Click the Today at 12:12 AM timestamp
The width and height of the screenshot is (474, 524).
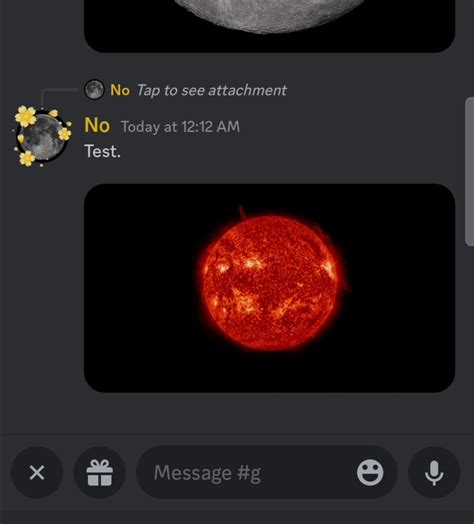tap(180, 127)
